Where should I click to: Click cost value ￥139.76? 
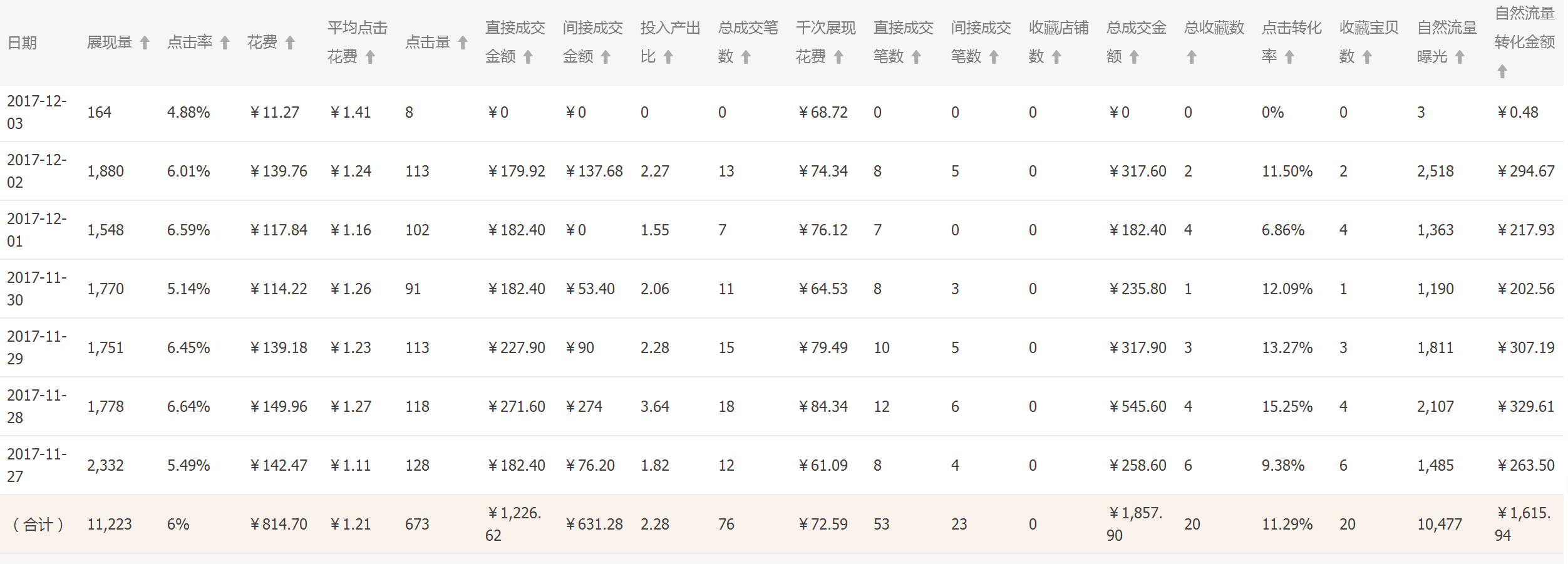pos(278,171)
